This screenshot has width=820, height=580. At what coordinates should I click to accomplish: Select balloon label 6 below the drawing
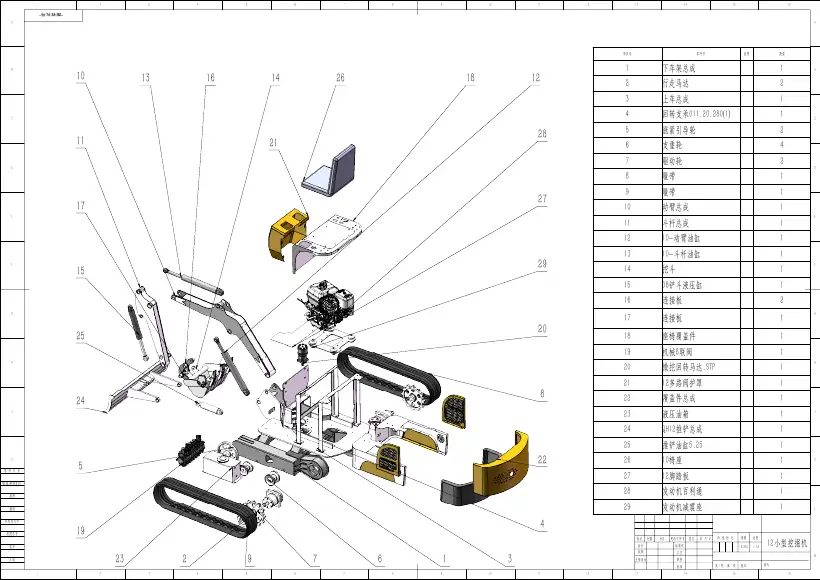(x=380, y=559)
